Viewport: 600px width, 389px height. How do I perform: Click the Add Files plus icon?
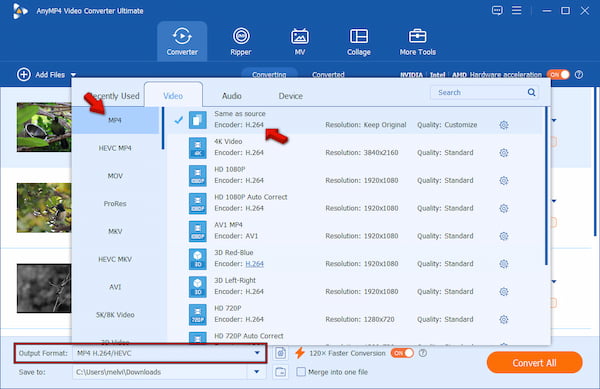[x=24, y=75]
